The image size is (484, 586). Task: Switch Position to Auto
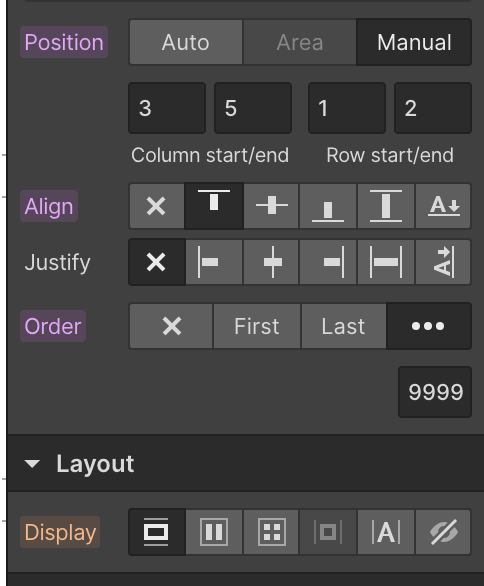(x=186, y=42)
